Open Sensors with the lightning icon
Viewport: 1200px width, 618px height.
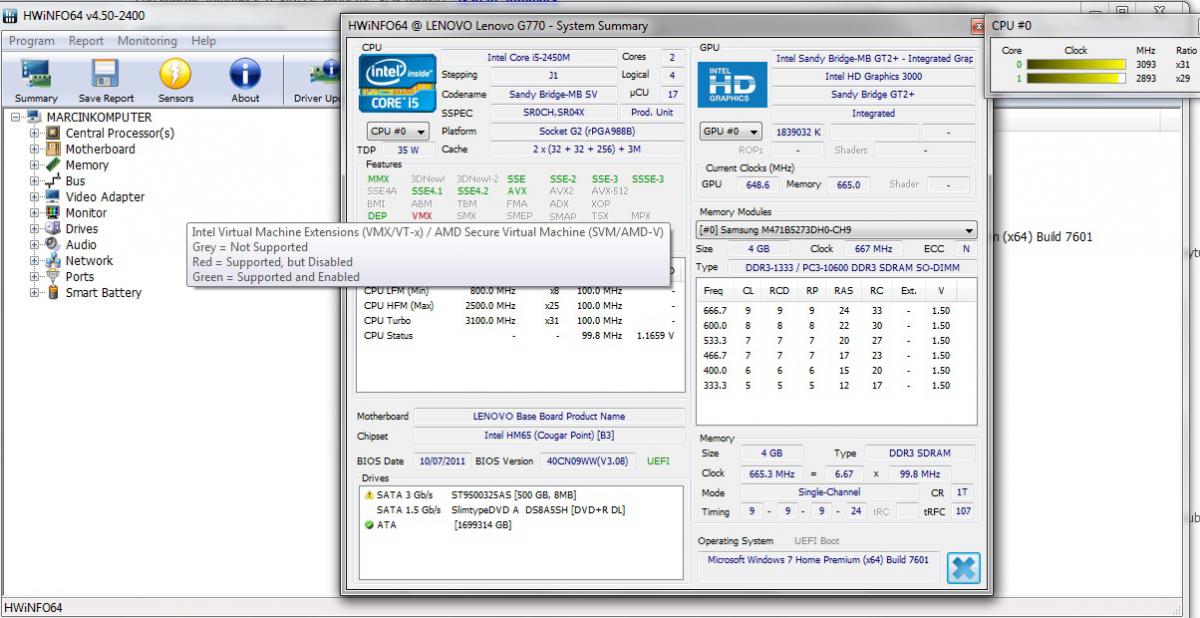click(175, 74)
